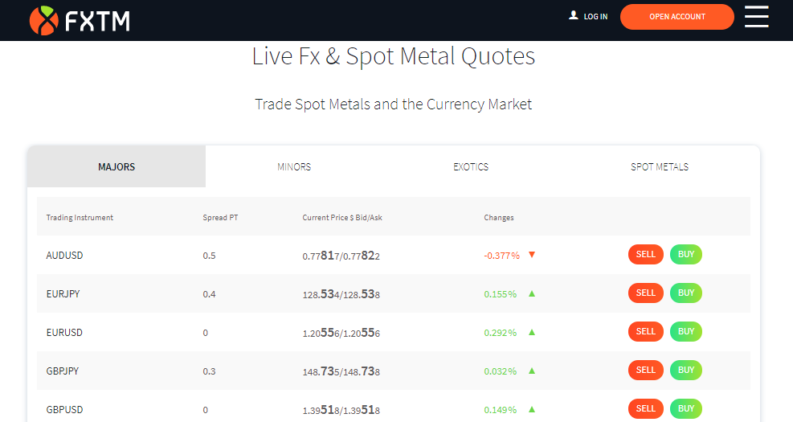Switch to the Majors tab
This screenshot has width=793, height=422.
117,167
